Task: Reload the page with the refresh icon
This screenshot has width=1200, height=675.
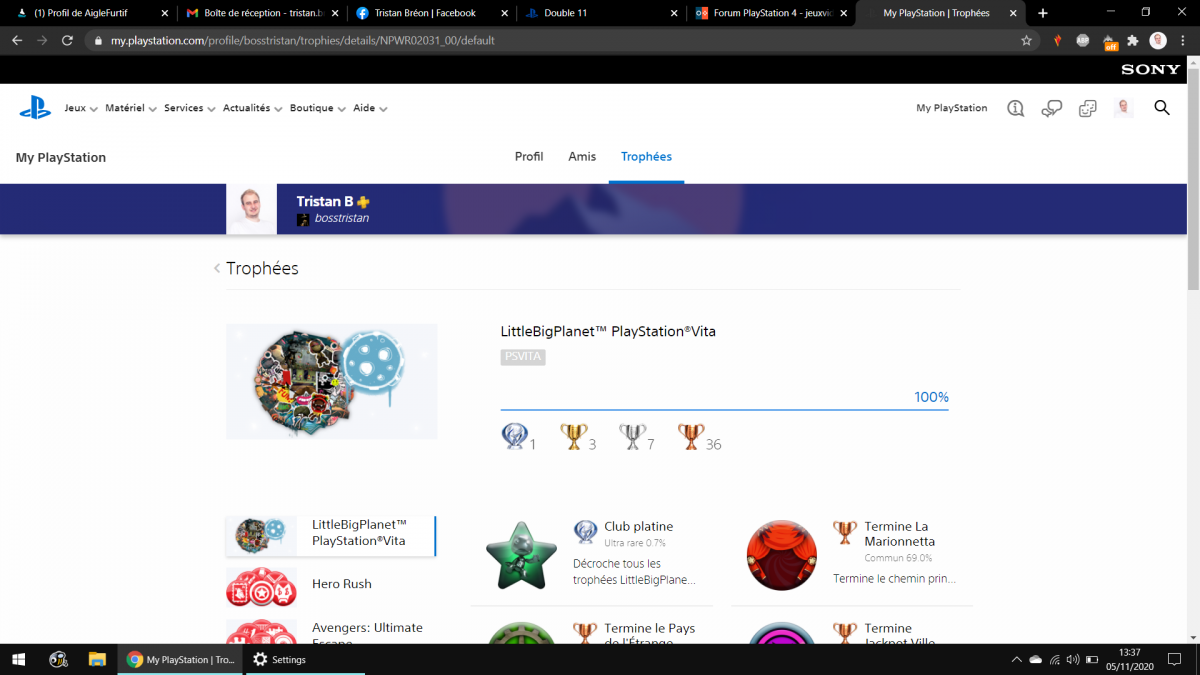Action: [x=67, y=41]
